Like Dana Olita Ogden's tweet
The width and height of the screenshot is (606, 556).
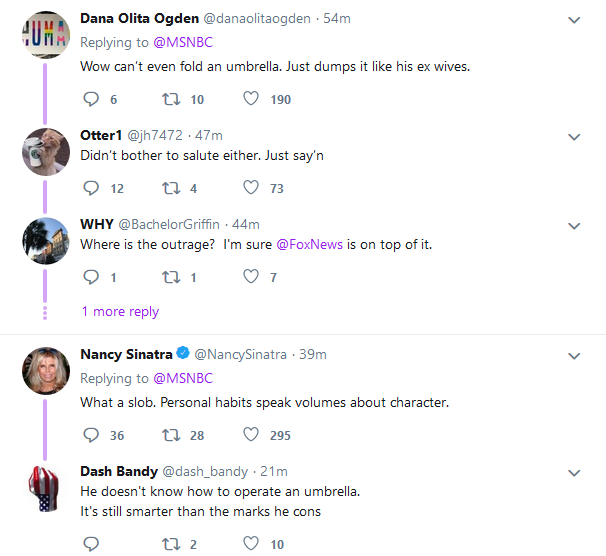pyautogui.click(x=251, y=99)
